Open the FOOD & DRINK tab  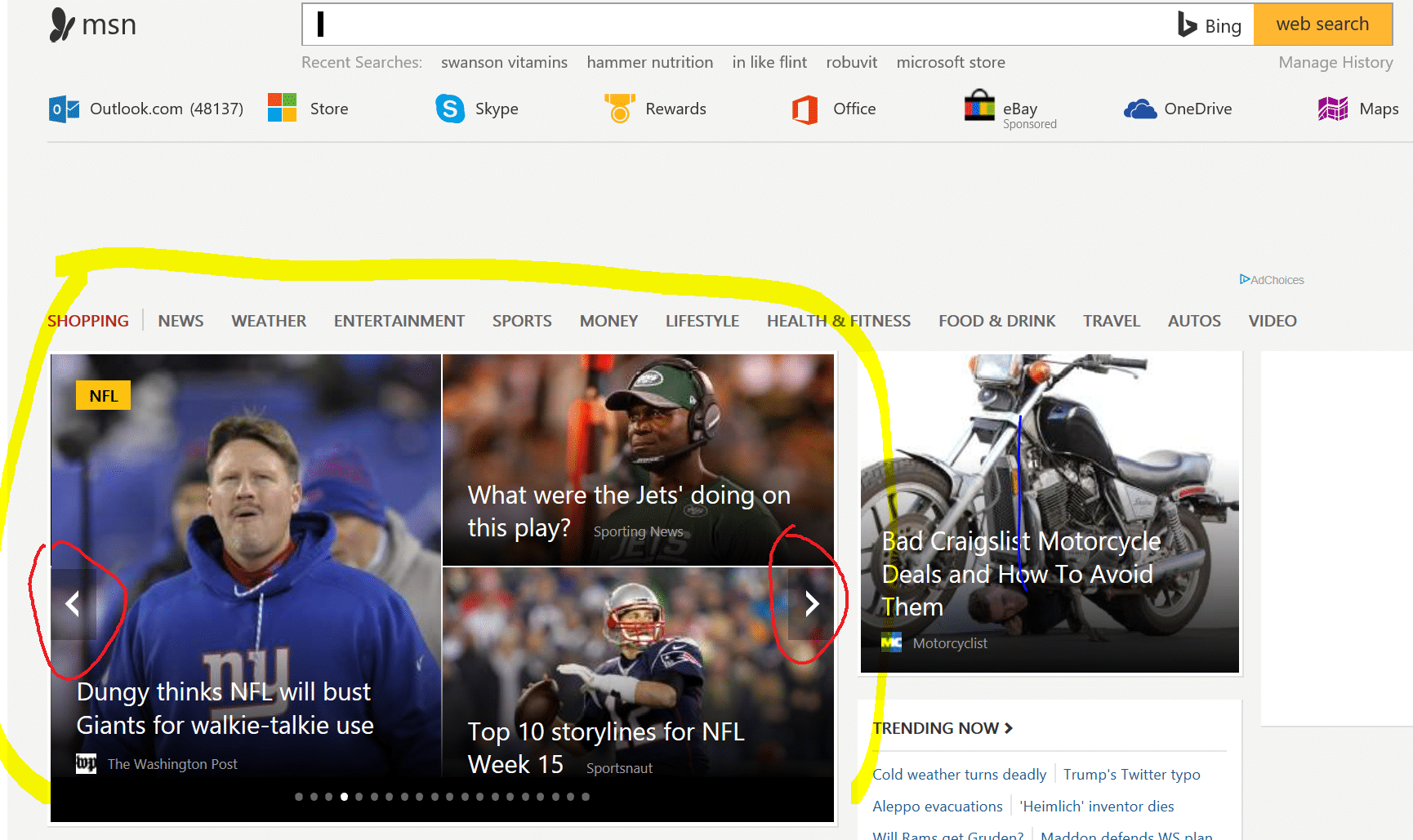pos(996,321)
